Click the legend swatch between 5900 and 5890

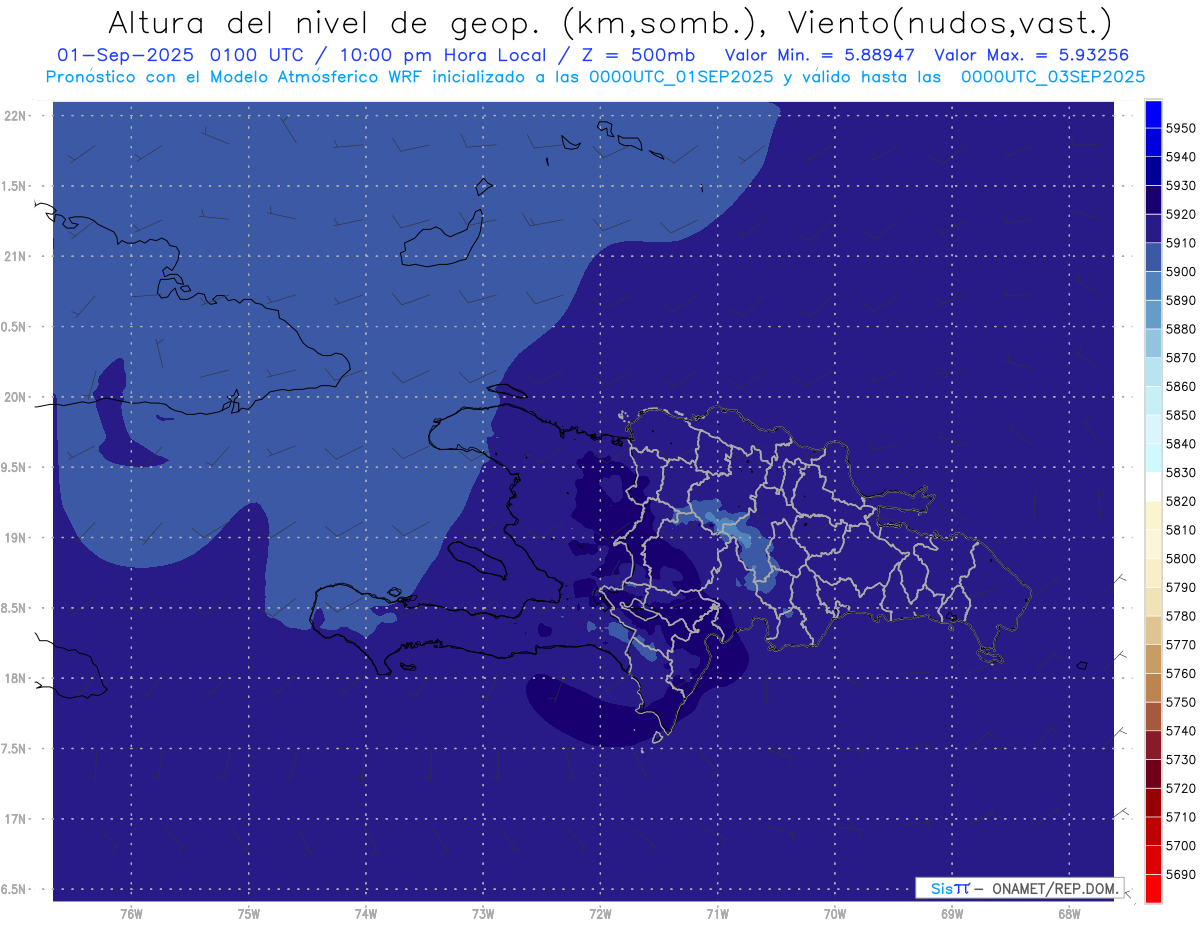[1153, 286]
